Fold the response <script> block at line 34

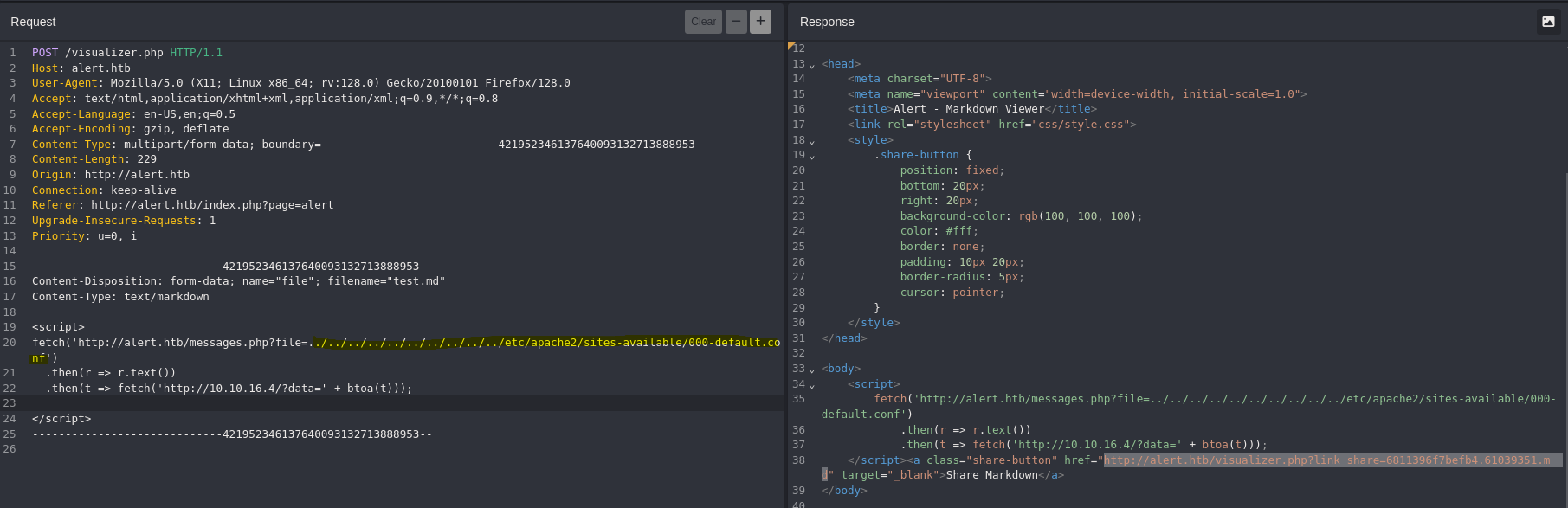811,384
